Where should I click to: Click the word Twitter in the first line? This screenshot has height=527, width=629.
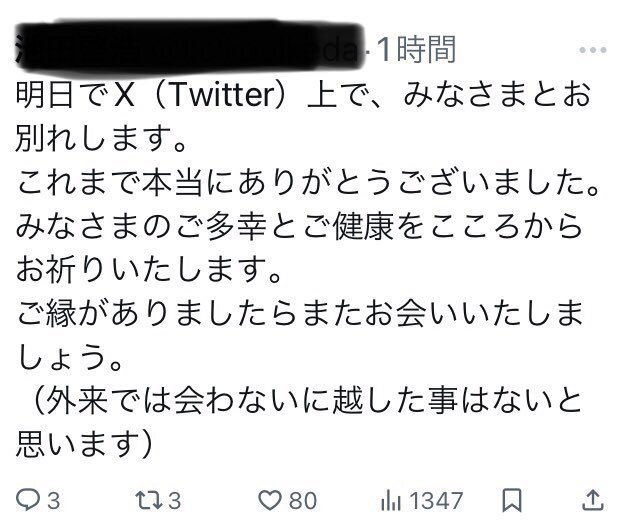tap(222, 95)
